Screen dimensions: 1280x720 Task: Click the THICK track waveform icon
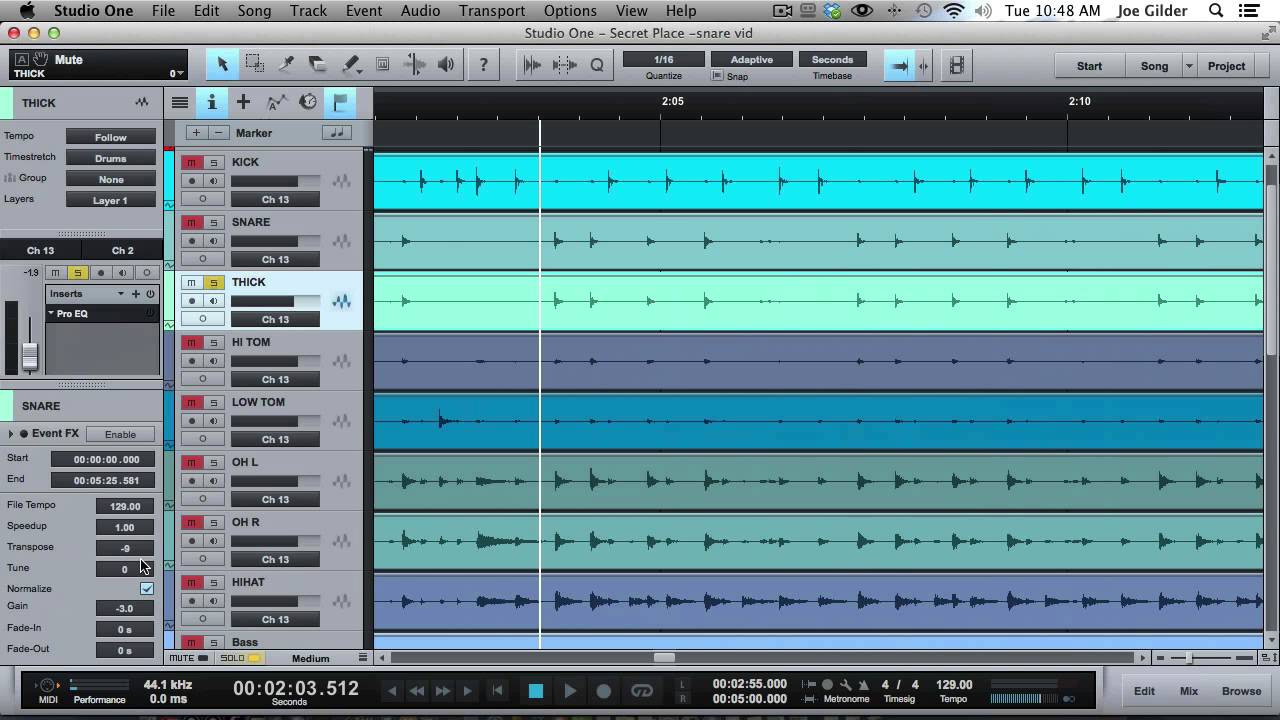click(x=342, y=301)
